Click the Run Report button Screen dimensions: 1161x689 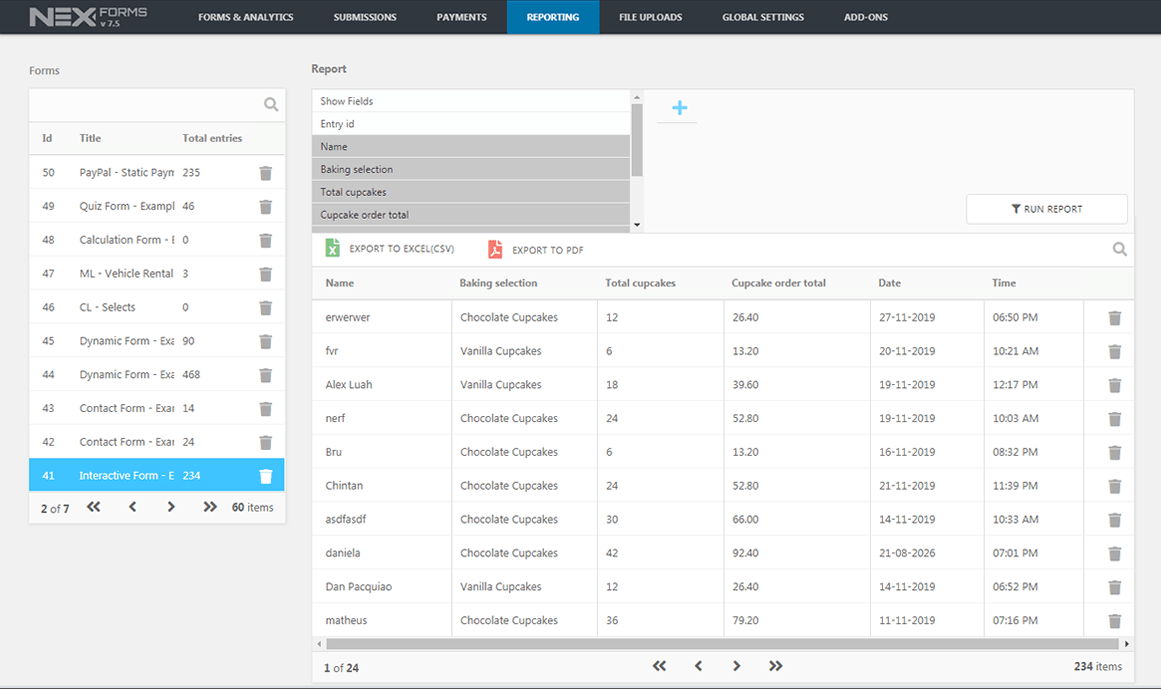point(1047,209)
